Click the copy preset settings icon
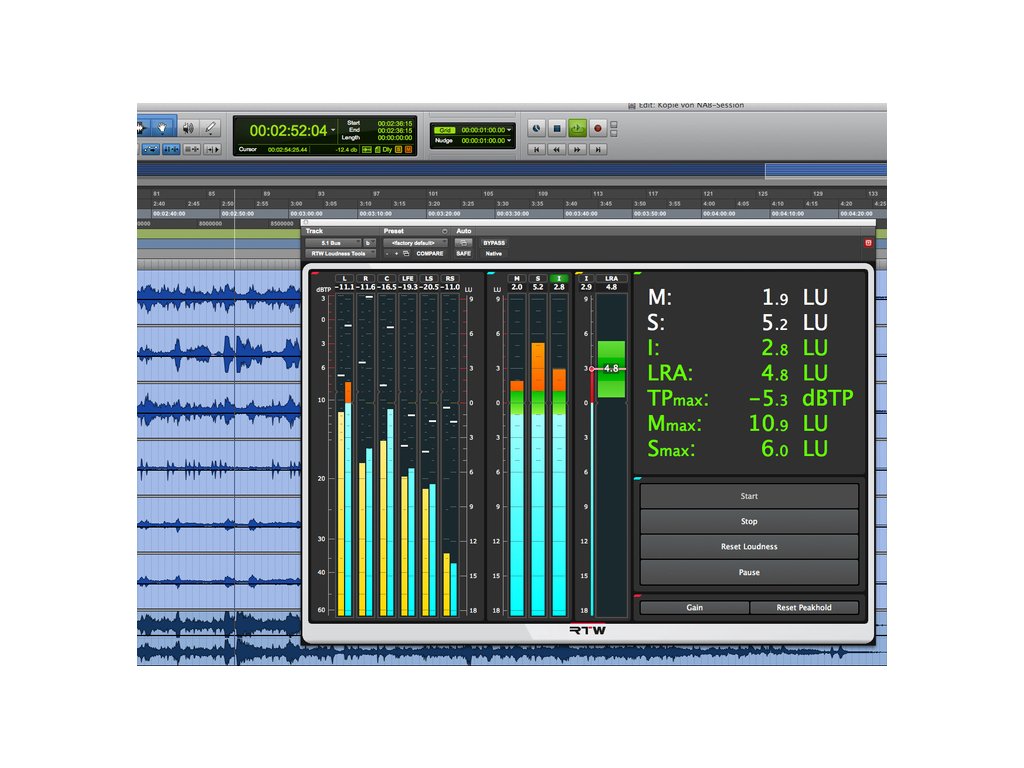This screenshot has height=768, width=1024. [x=406, y=253]
